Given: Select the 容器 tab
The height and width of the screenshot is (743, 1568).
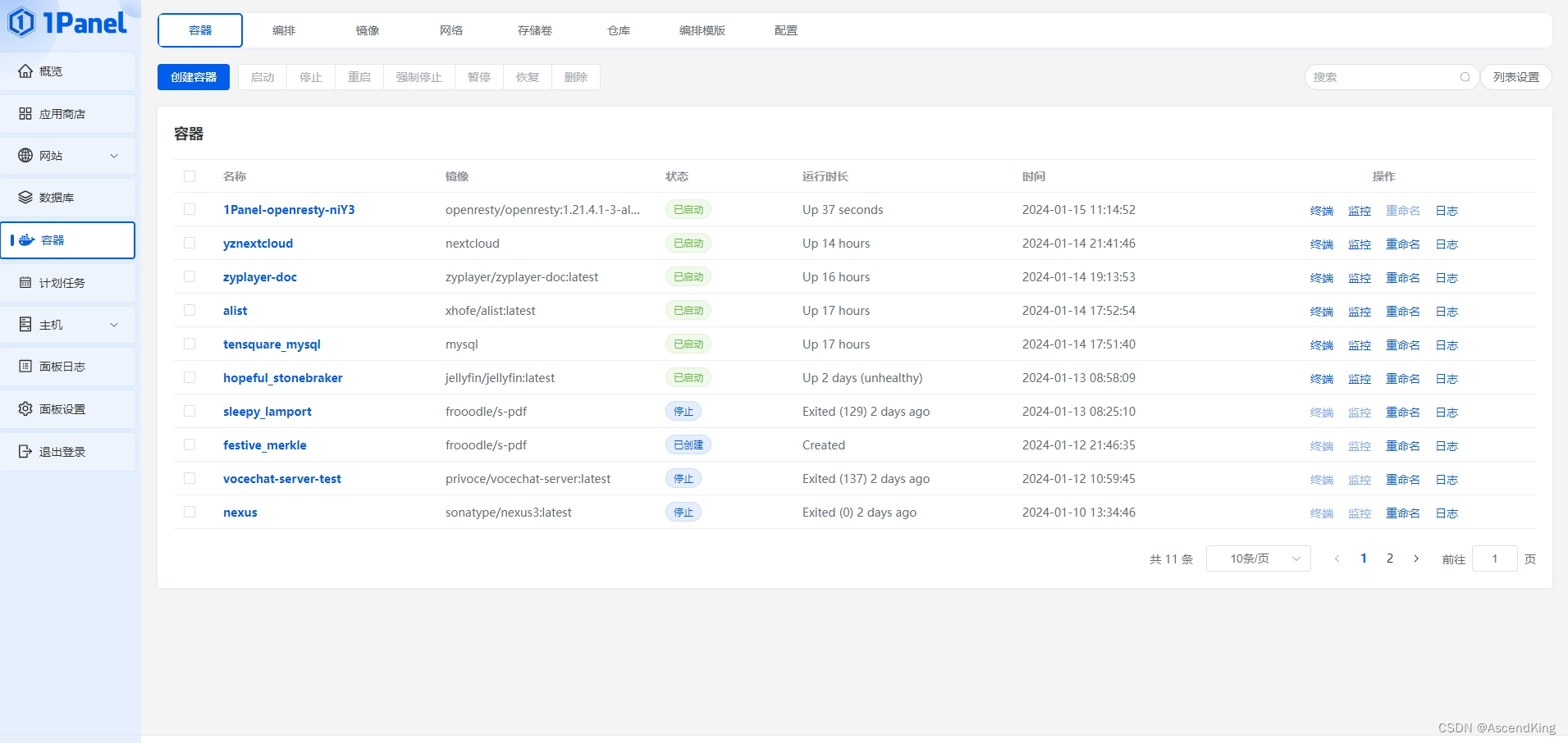Looking at the screenshot, I should [x=200, y=30].
